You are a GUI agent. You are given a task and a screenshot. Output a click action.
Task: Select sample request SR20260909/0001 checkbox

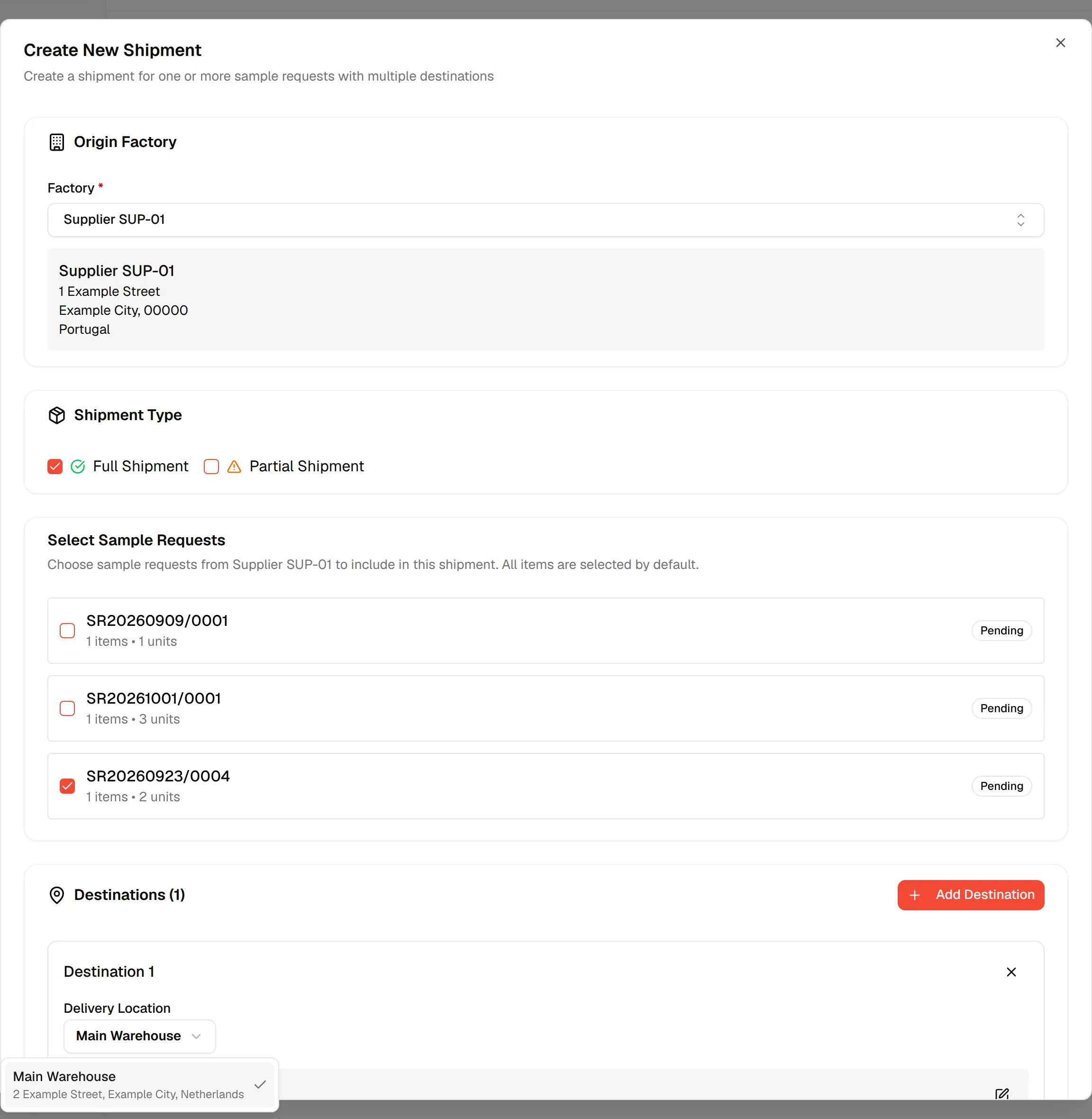(x=67, y=630)
